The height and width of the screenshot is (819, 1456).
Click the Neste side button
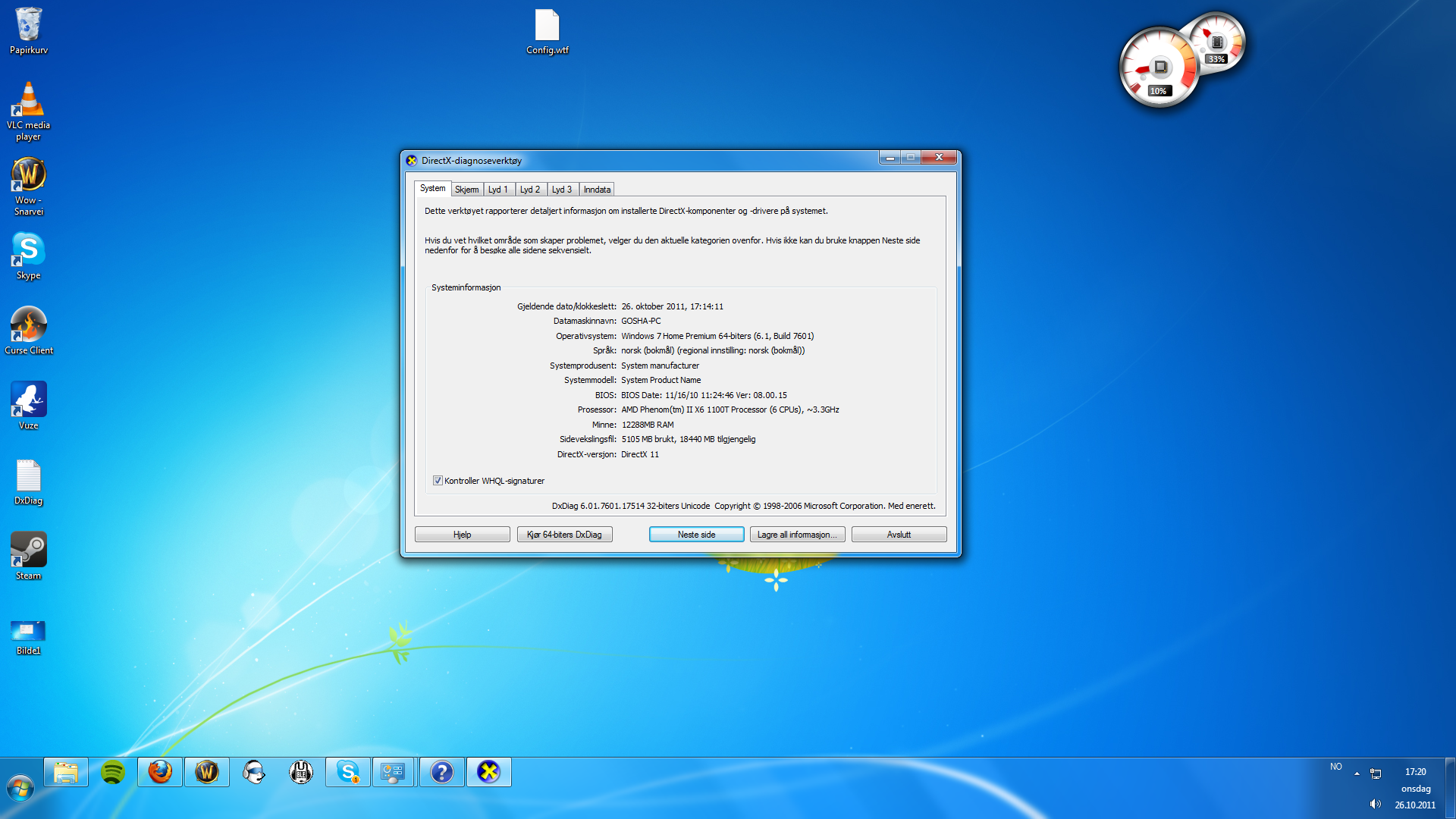click(x=696, y=535)
